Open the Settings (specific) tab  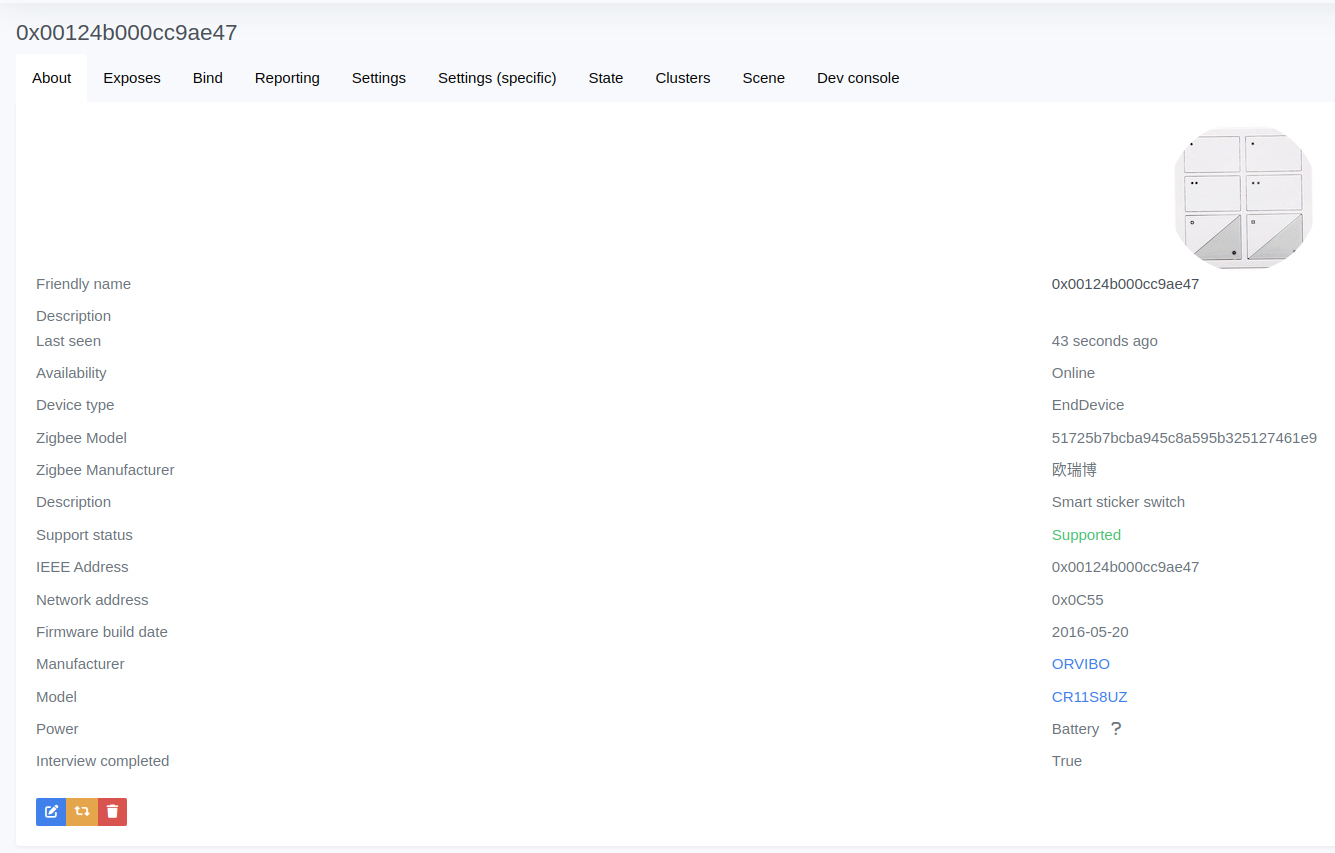coord(497,77)
